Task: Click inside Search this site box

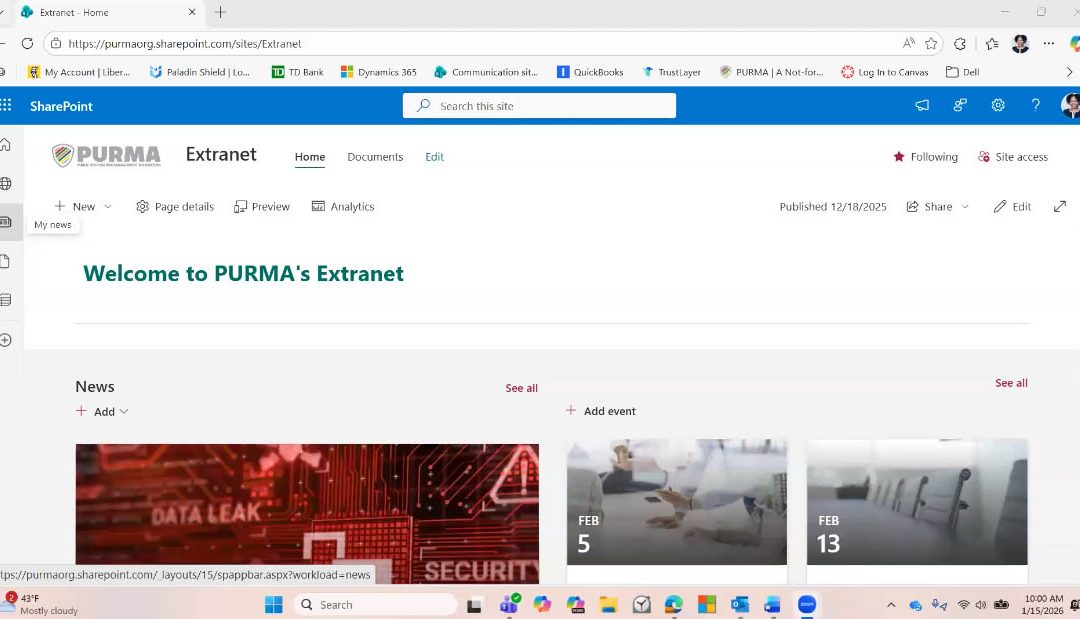Action: tap(539, 106)
